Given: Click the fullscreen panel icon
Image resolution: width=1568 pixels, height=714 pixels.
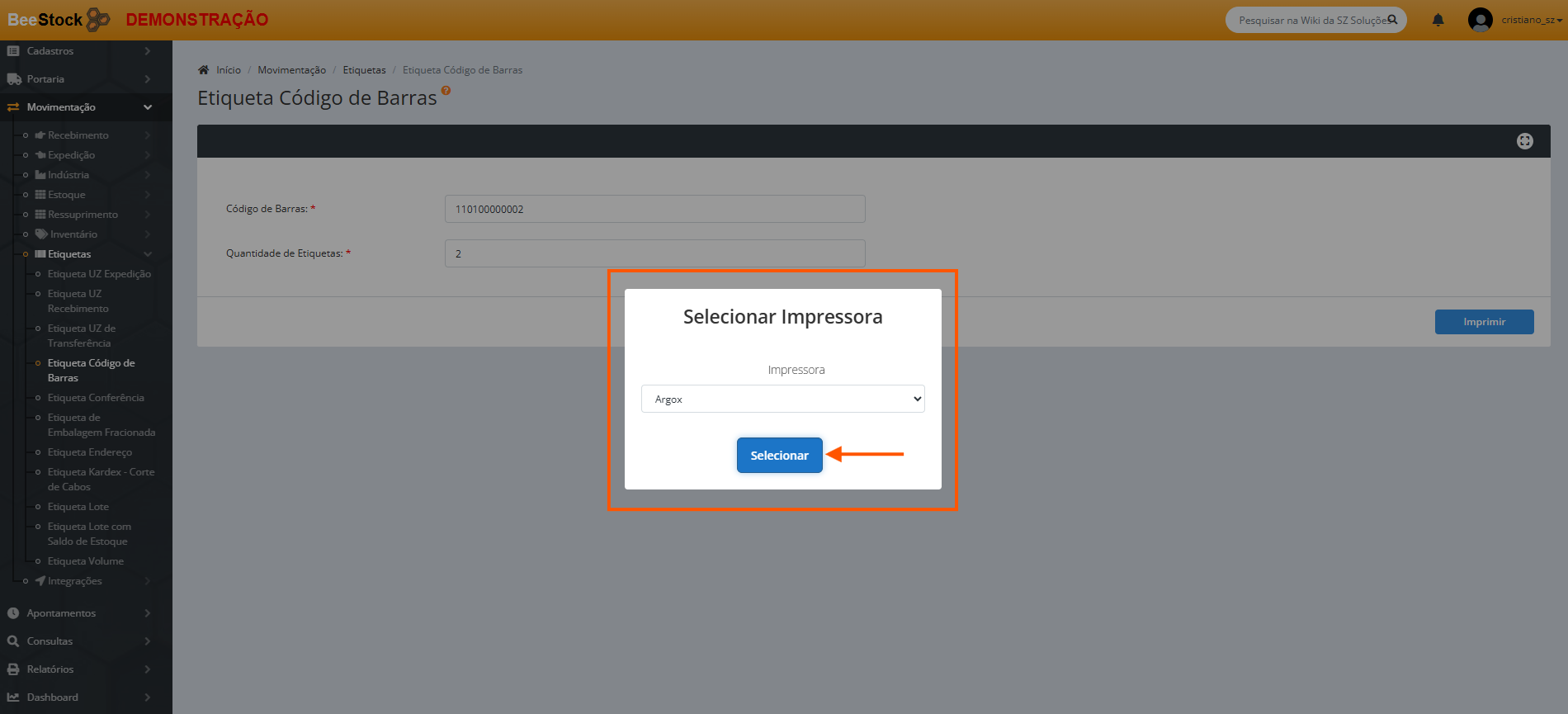Looking at the screenshot, I should 1524,141.
